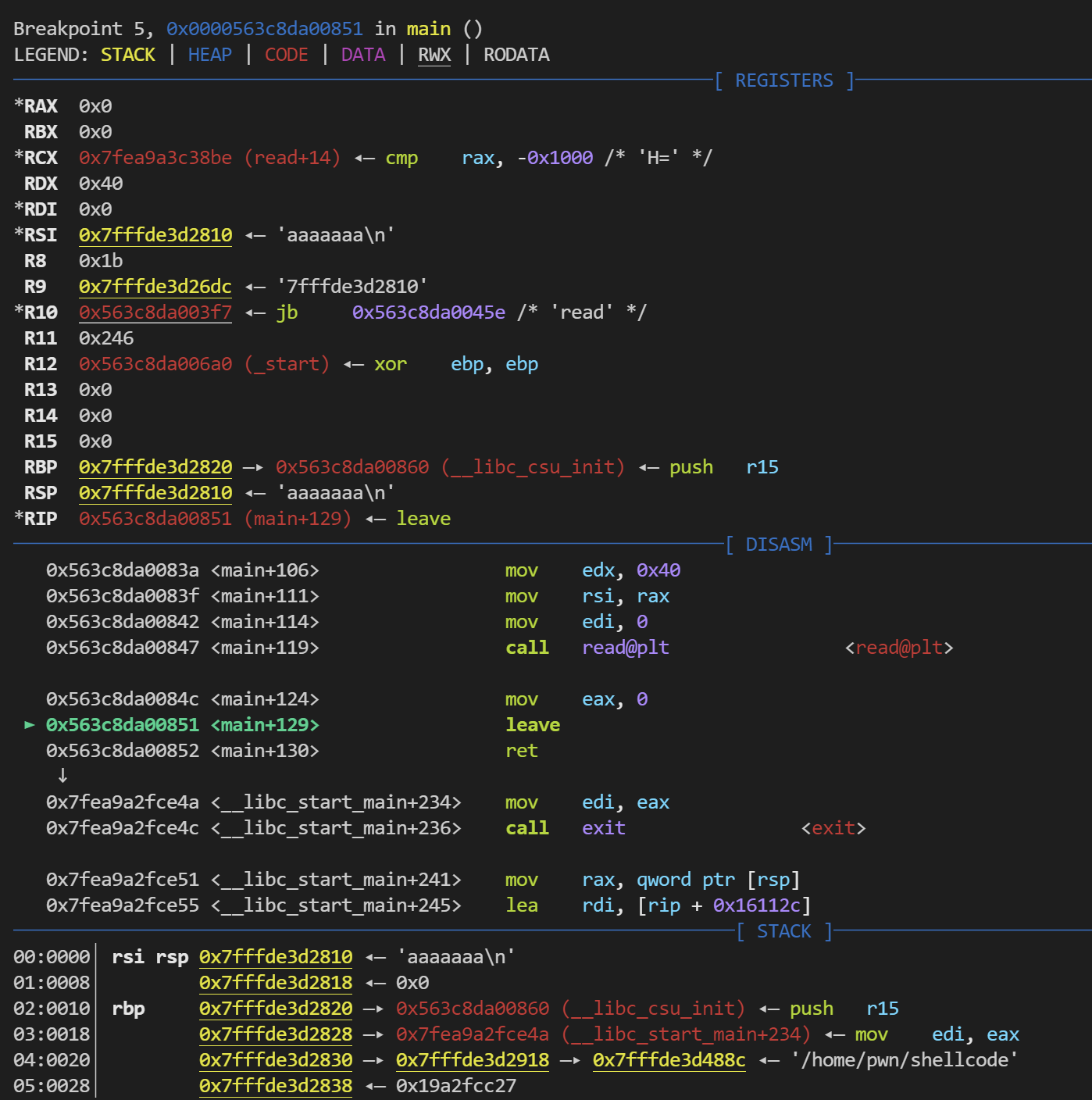
Task: Select the underlined RWX legend label
Action: 434,55
